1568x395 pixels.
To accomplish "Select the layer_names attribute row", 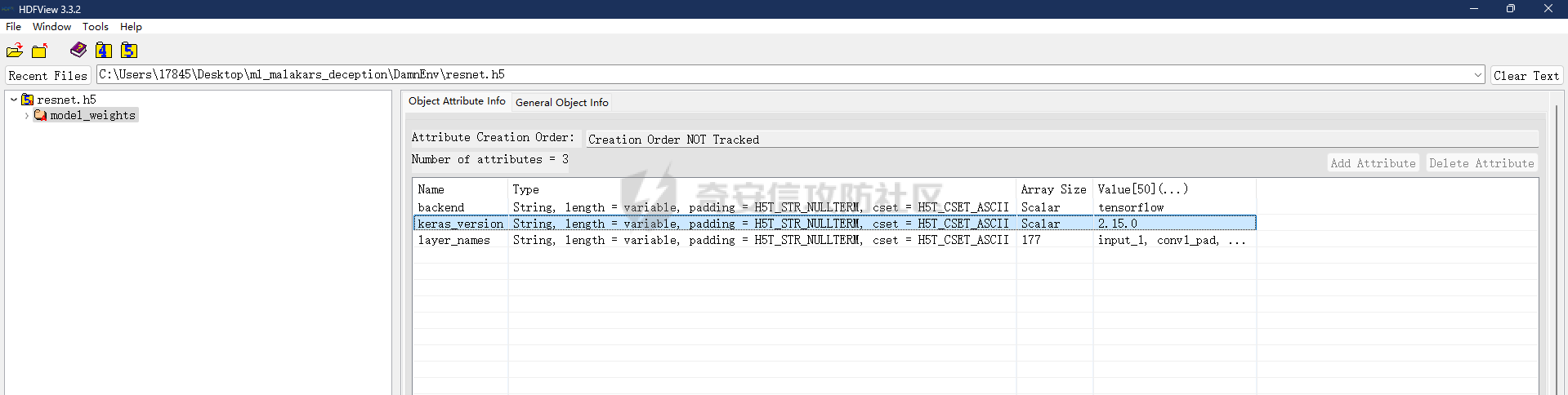I will [x=453, y=240].
